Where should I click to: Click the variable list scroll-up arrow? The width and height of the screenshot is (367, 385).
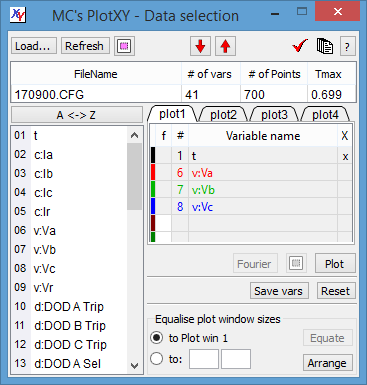(134, 135)
